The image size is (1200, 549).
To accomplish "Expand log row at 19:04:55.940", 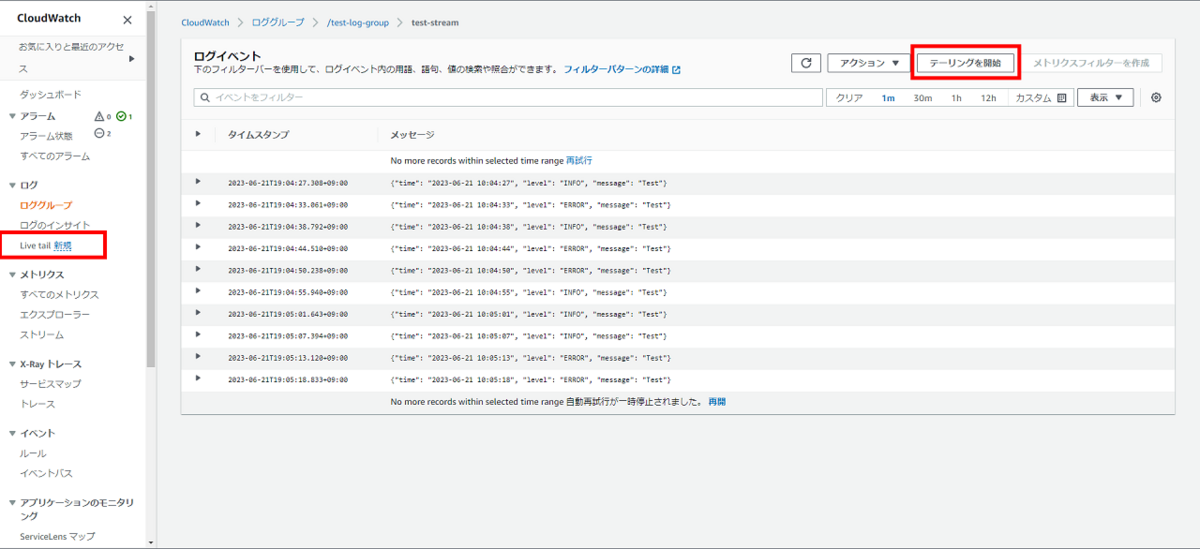I will click(198, 291).
